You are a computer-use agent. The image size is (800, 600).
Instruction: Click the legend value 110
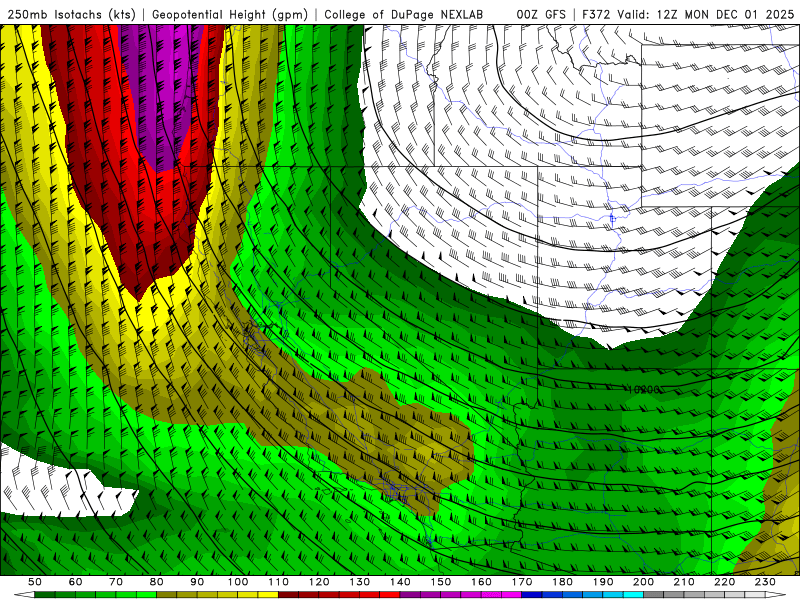278,582
